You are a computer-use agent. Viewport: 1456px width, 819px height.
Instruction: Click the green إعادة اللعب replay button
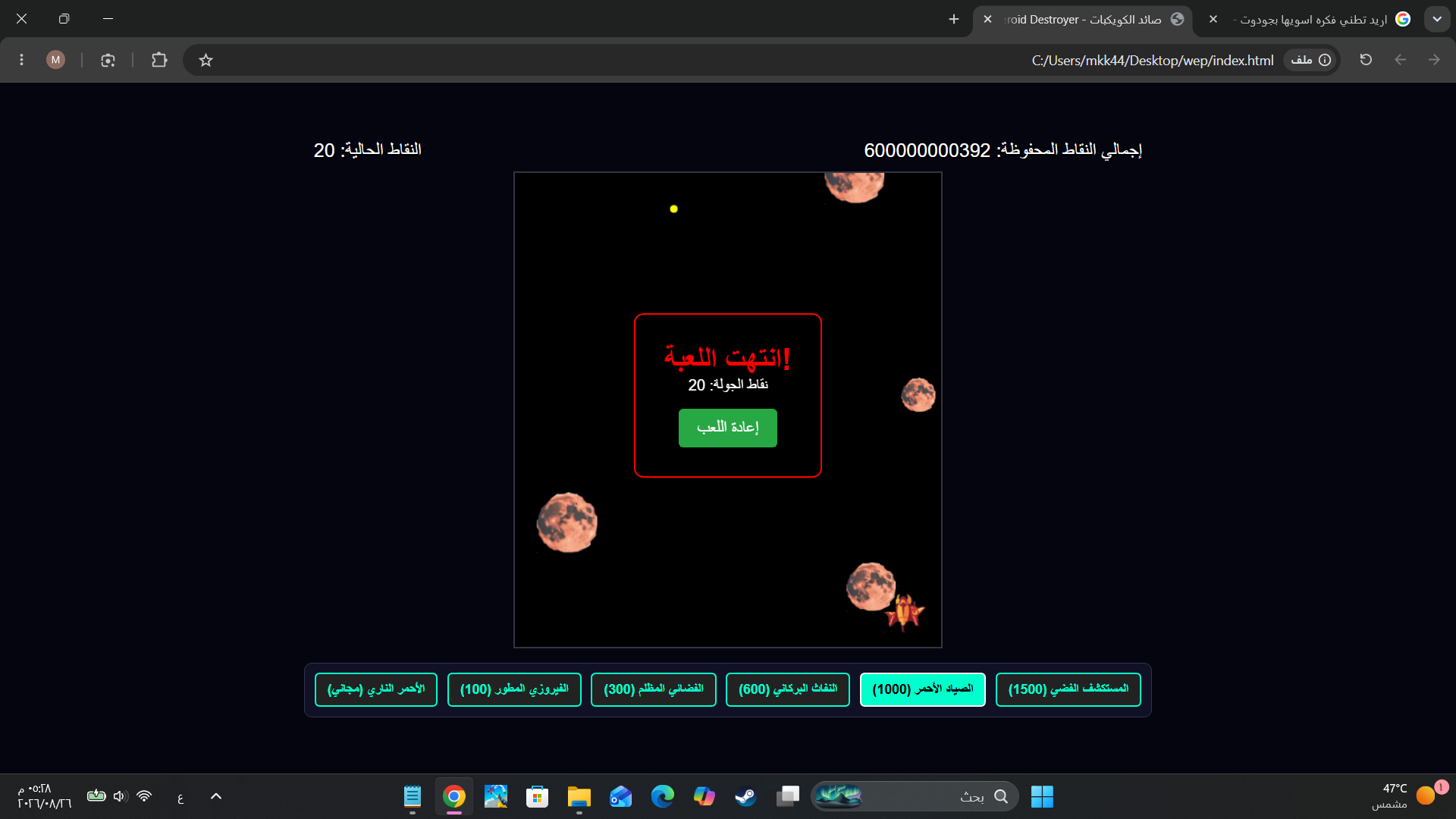(x=727, y=428)
